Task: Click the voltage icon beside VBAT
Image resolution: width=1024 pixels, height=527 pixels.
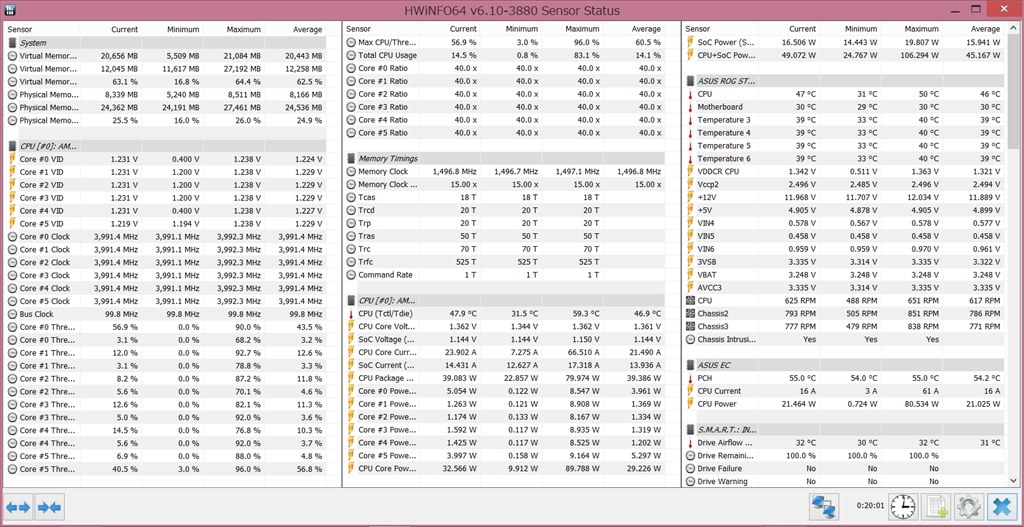Action: pyautogui.click(x=691, y=275)
